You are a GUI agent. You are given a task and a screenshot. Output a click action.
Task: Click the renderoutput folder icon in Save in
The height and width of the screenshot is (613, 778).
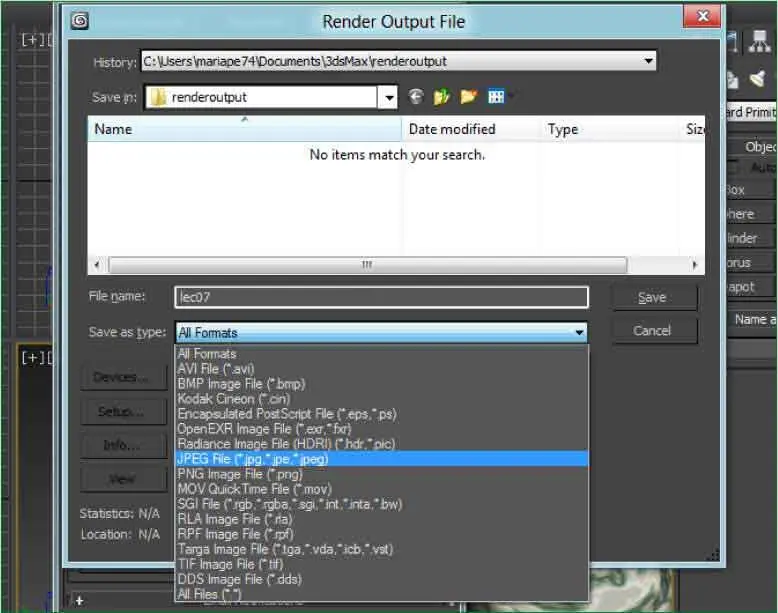157,97
